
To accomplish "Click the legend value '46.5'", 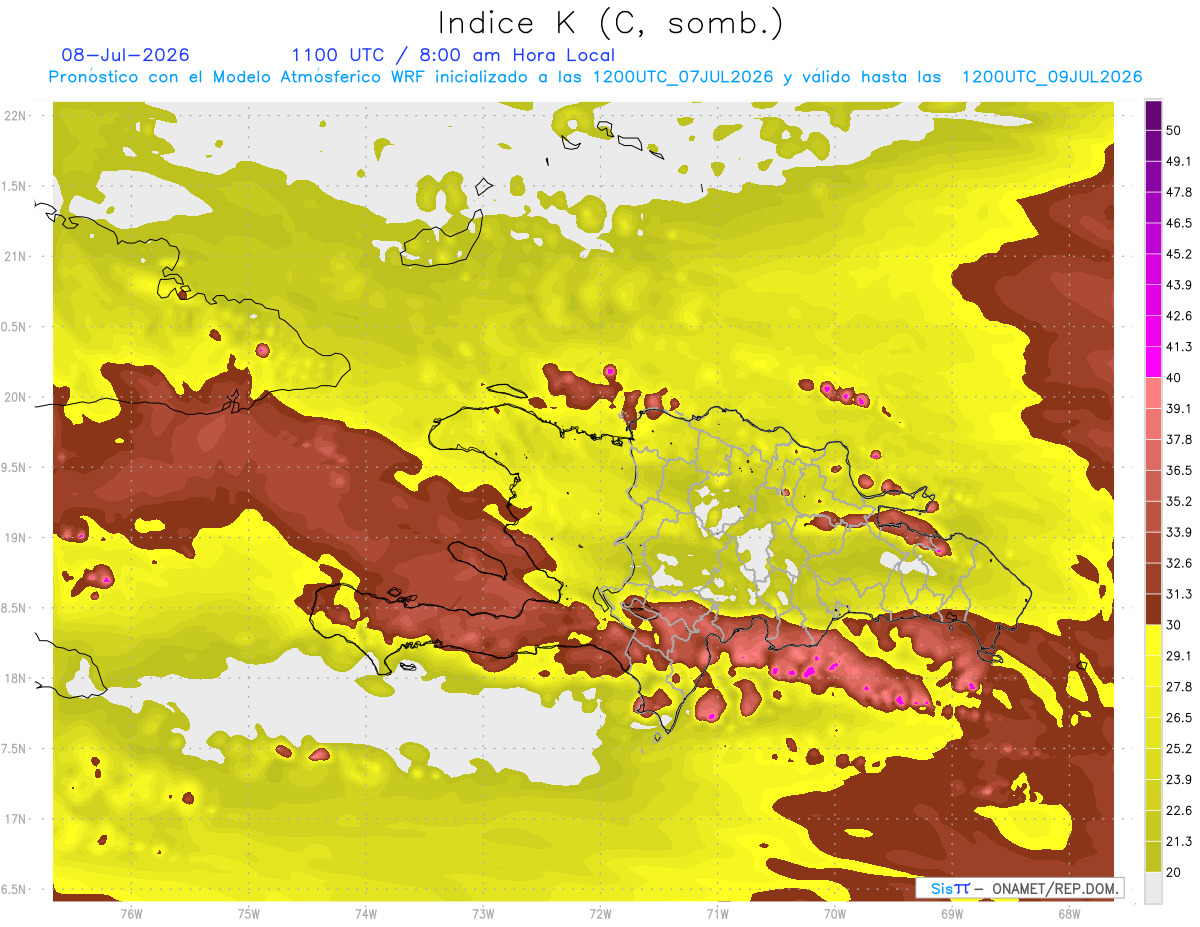I will (1178, 223).
